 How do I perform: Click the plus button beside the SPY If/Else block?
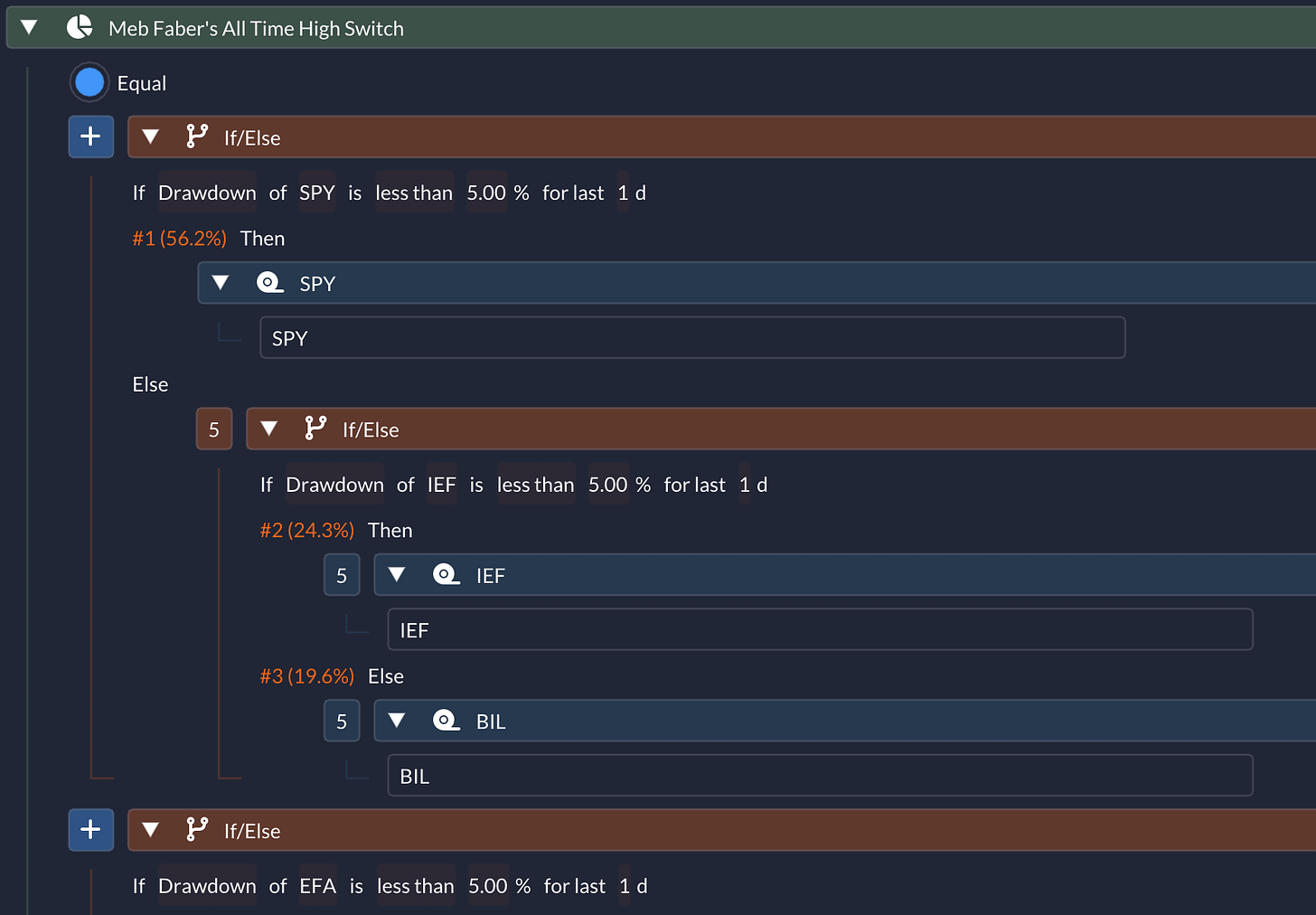coord(90,137)
